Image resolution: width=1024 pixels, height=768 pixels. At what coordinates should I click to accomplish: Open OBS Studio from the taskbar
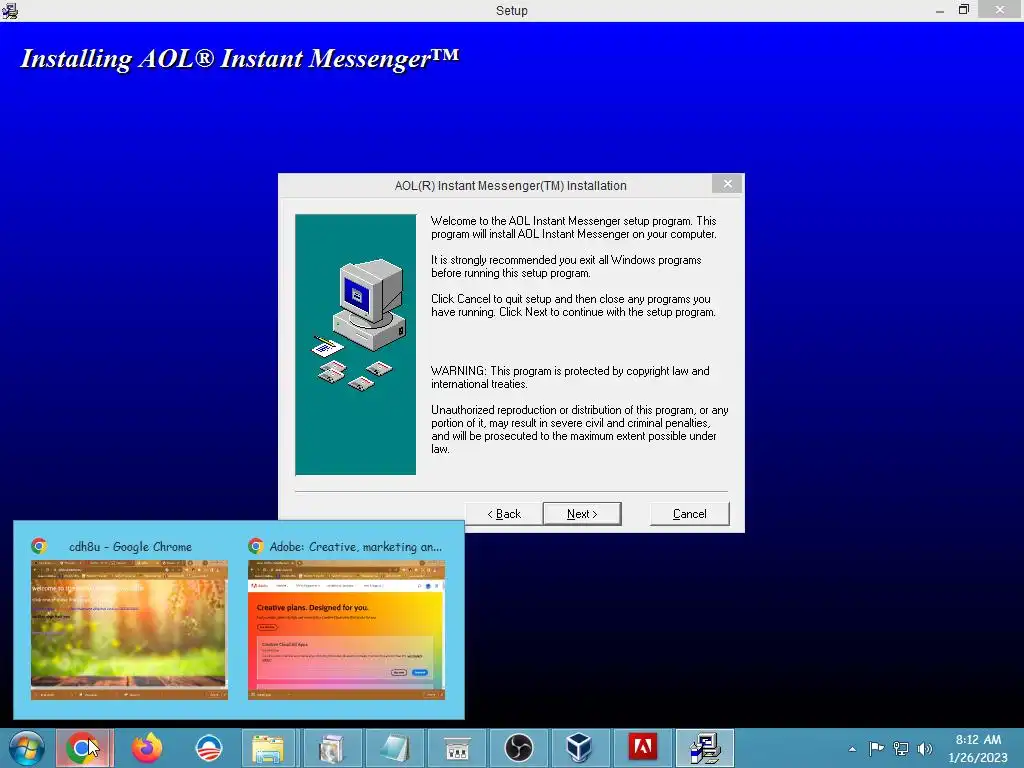[x=519, y=748]
